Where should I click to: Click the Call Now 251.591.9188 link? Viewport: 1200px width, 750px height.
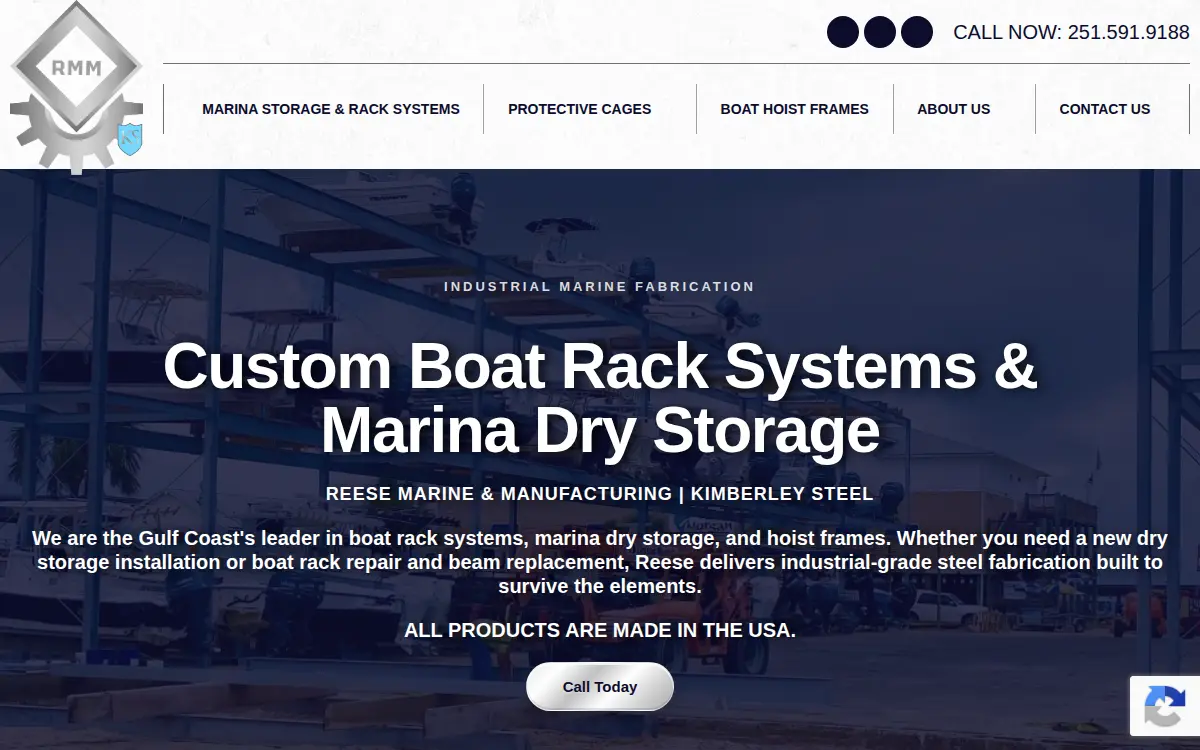click(x=1071, y=32)
